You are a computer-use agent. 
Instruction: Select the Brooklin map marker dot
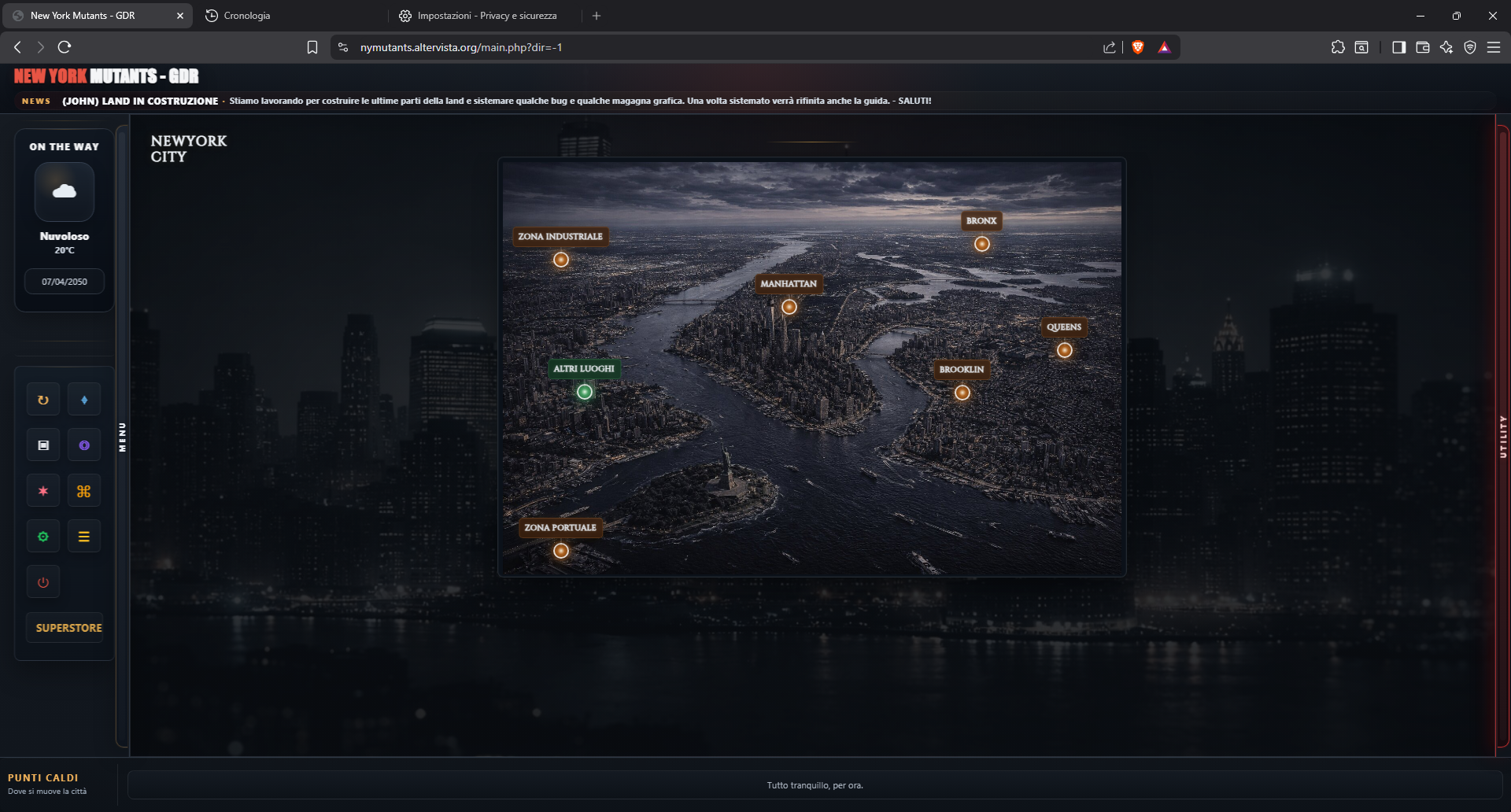point(962,393)
